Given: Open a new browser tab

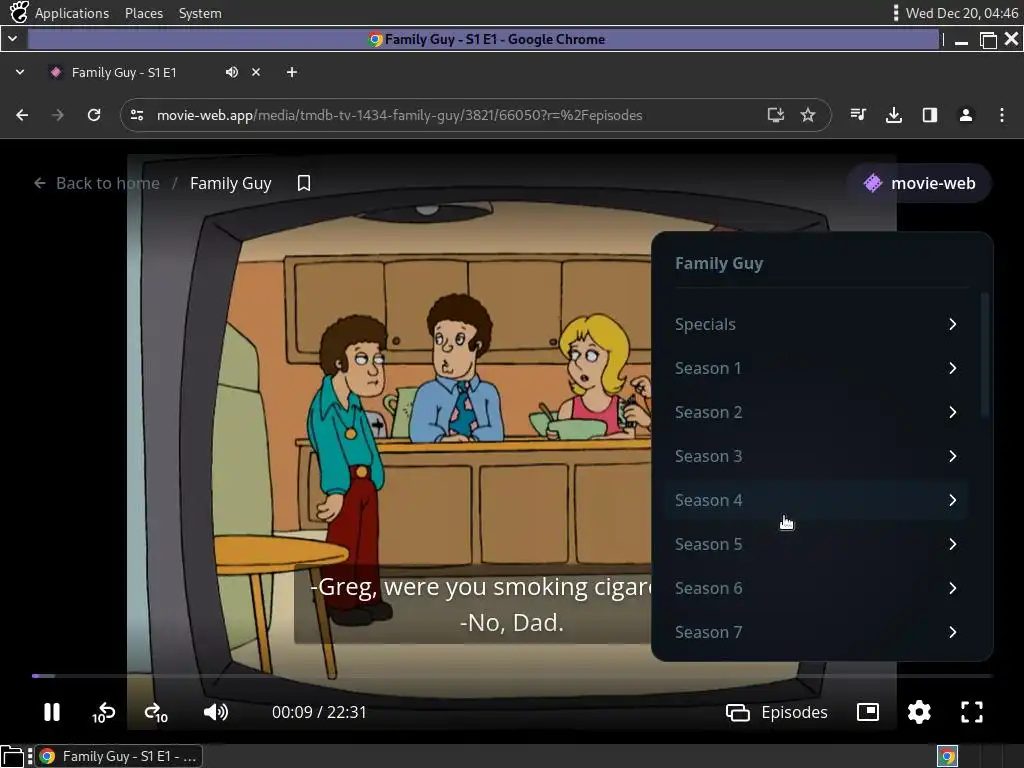Looking at the screenshot, I should click(292, 72).
